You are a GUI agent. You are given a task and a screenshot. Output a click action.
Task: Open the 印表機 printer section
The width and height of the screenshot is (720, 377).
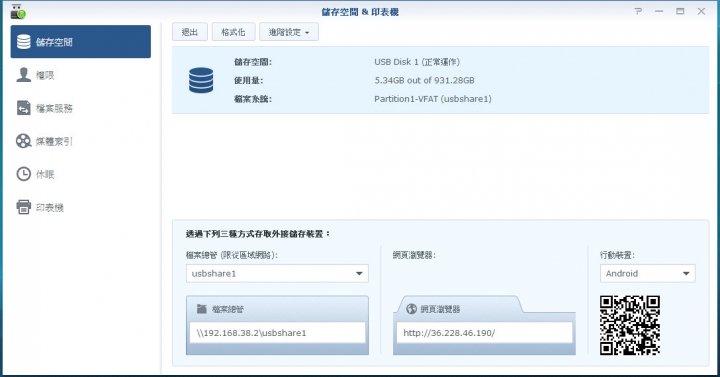[80, 207]
